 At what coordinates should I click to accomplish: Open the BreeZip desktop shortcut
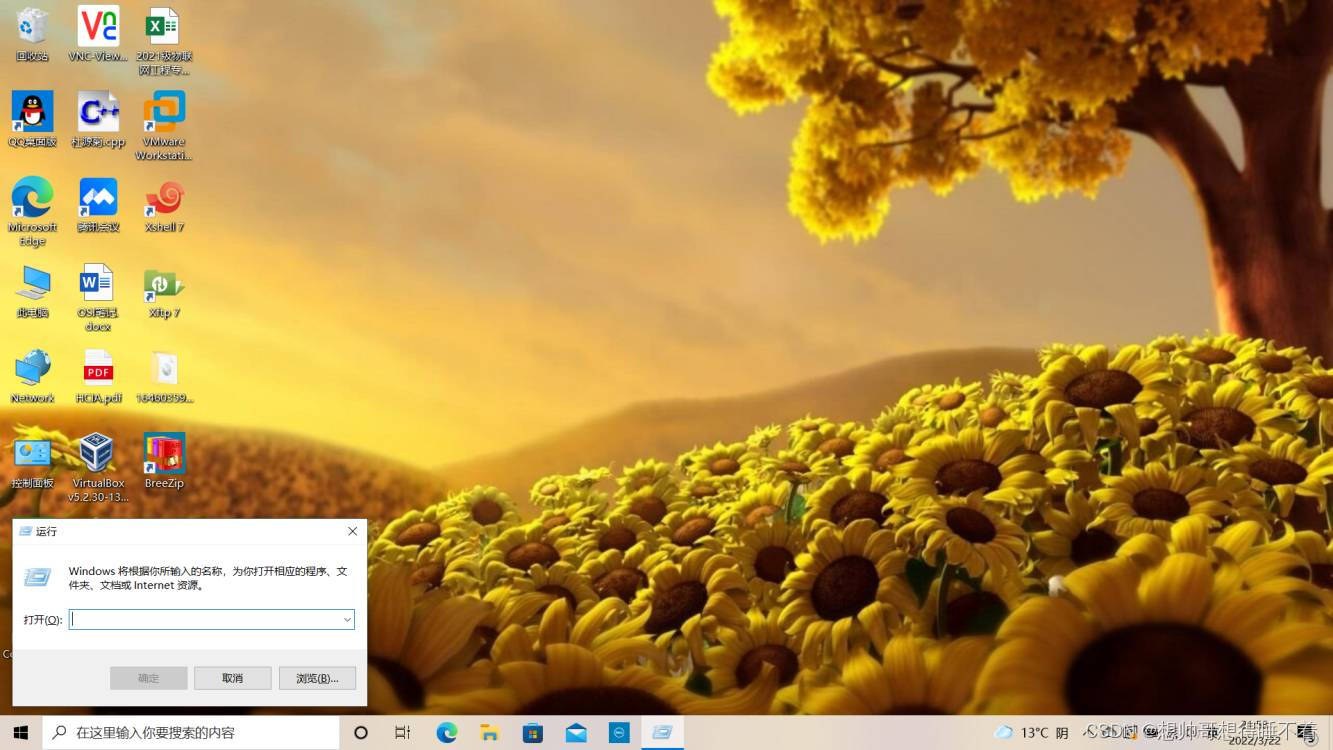pos(164,461)
